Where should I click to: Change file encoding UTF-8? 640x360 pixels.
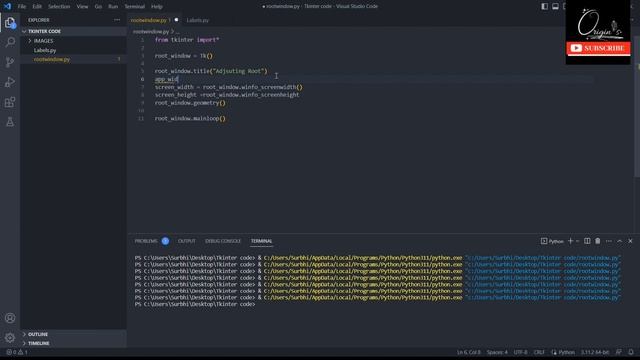coord(520,352)
